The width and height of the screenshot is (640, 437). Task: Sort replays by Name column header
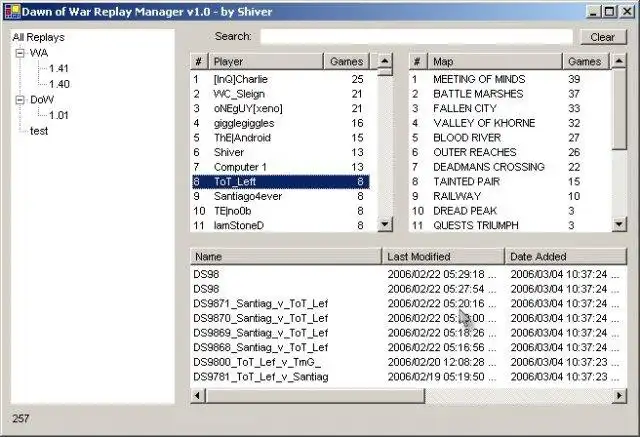286,257
